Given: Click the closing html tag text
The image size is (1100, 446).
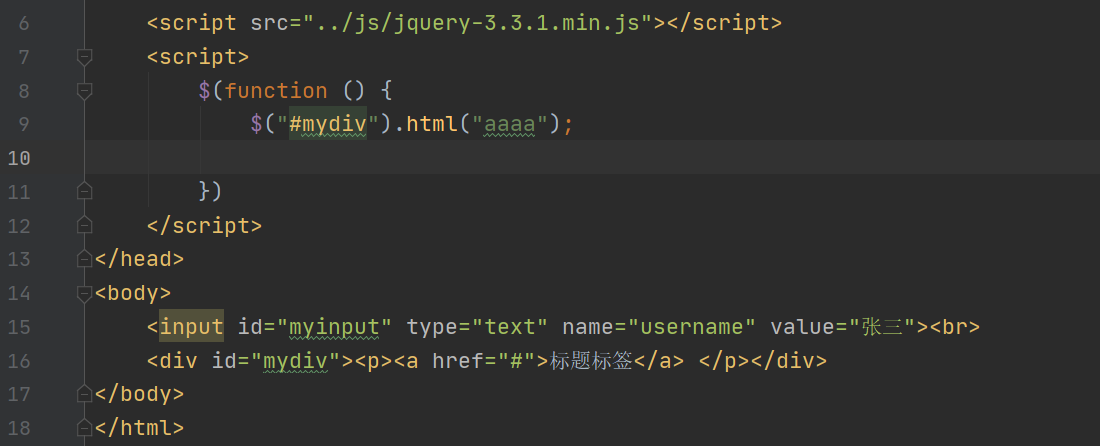Looking at the screenshot, I should (x=139, y=427).
